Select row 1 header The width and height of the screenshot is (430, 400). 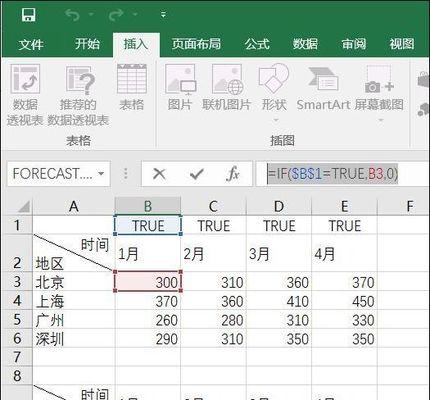point(17,225)
